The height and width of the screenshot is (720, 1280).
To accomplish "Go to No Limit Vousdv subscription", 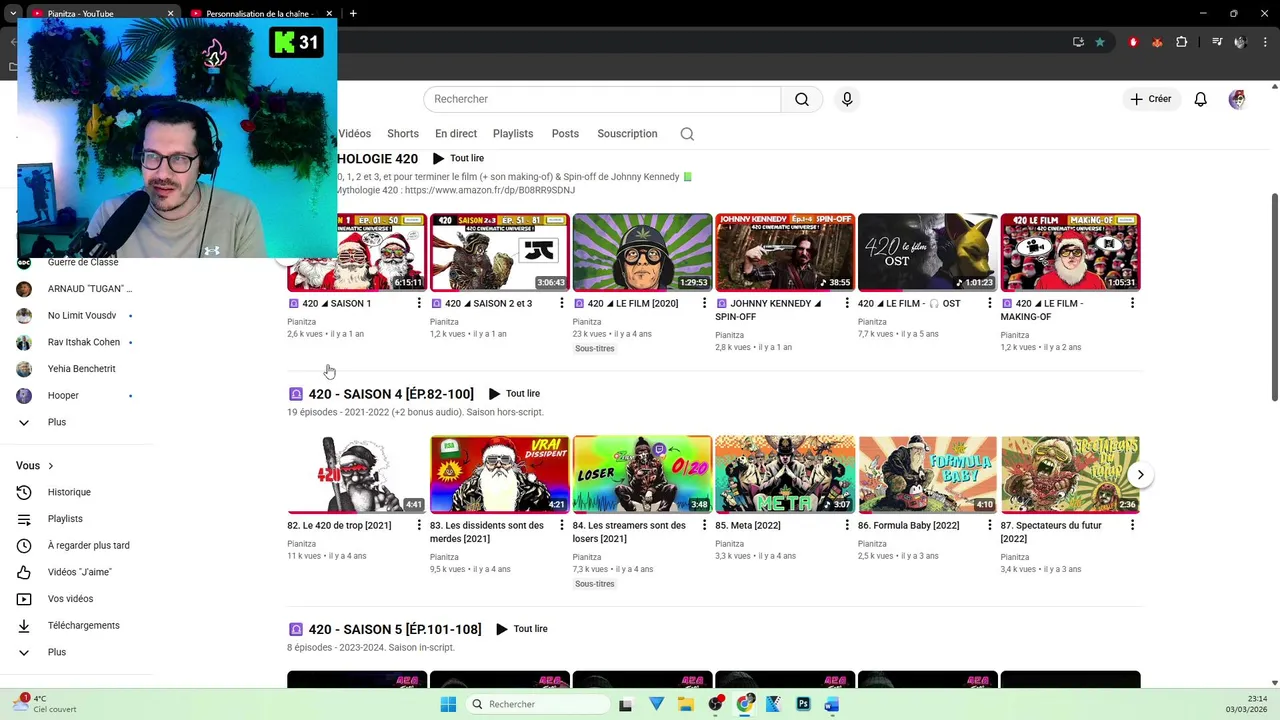I will (x=80, y=315).
